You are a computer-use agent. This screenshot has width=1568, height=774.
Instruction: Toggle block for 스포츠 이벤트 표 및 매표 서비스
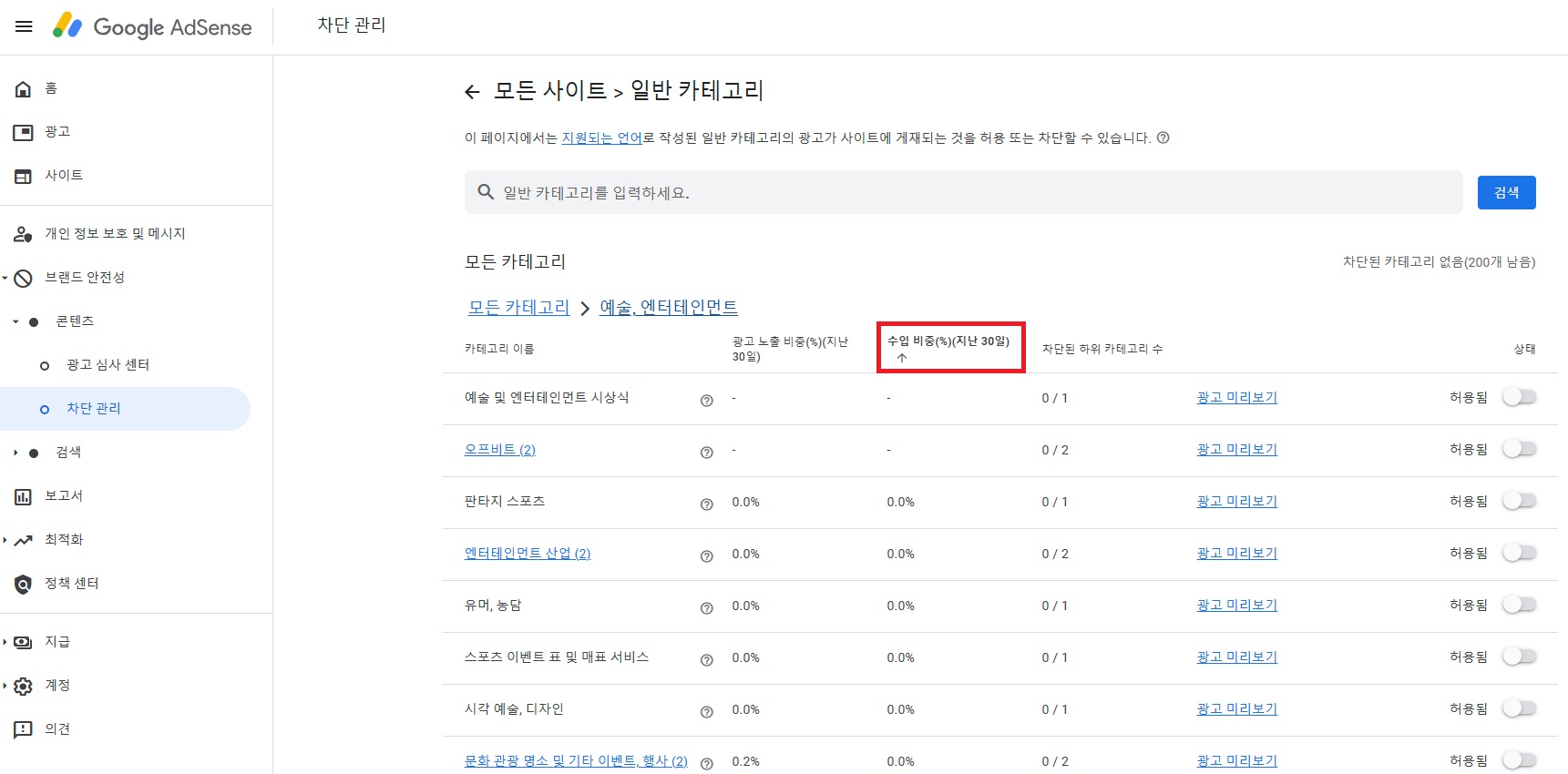tap(1519, 657)
